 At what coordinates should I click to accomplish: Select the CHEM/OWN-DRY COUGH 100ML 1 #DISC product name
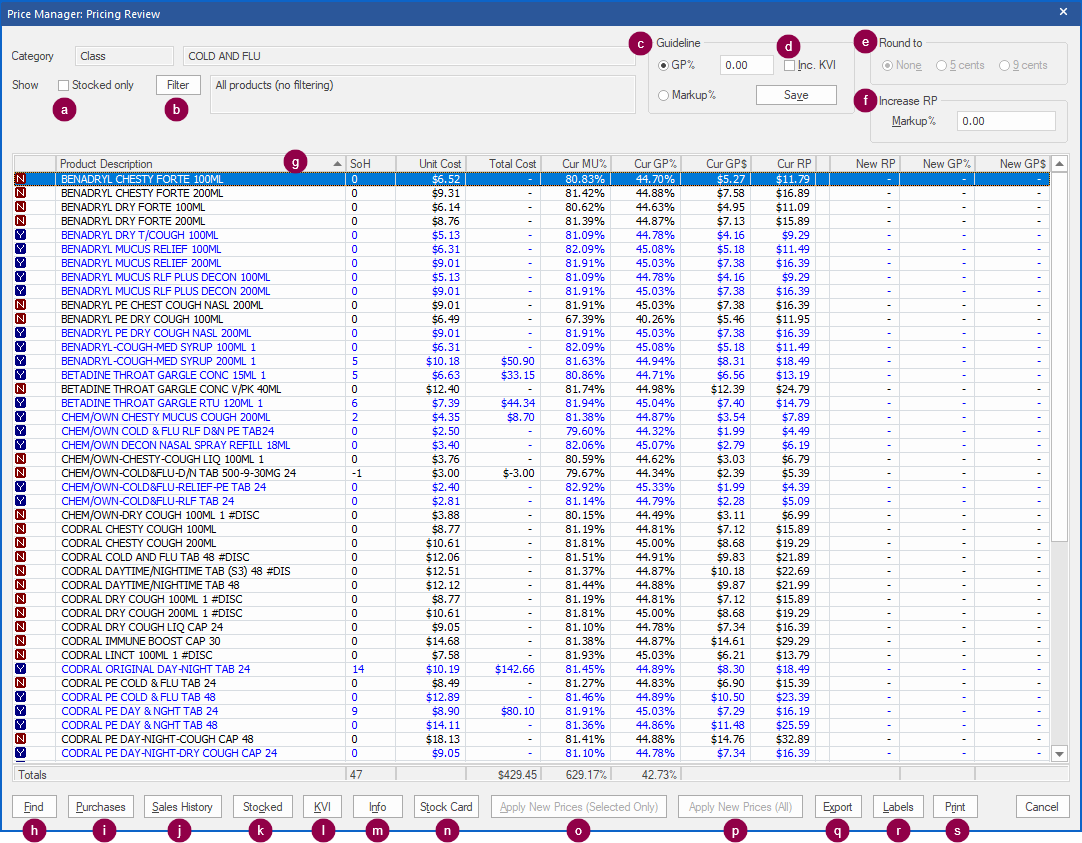tap(160, 515)
